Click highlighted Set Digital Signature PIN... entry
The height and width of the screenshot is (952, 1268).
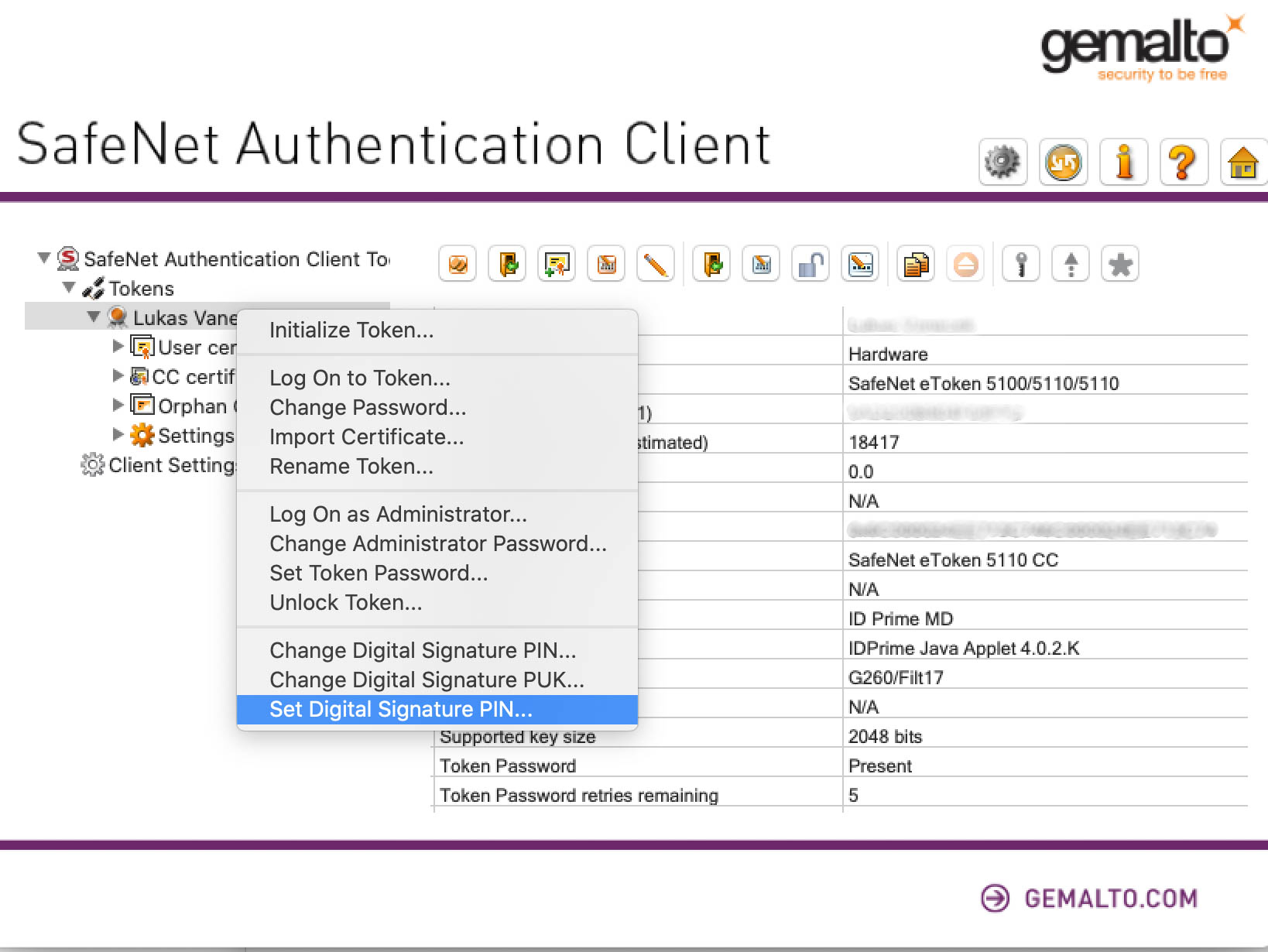tap(437, 710)
